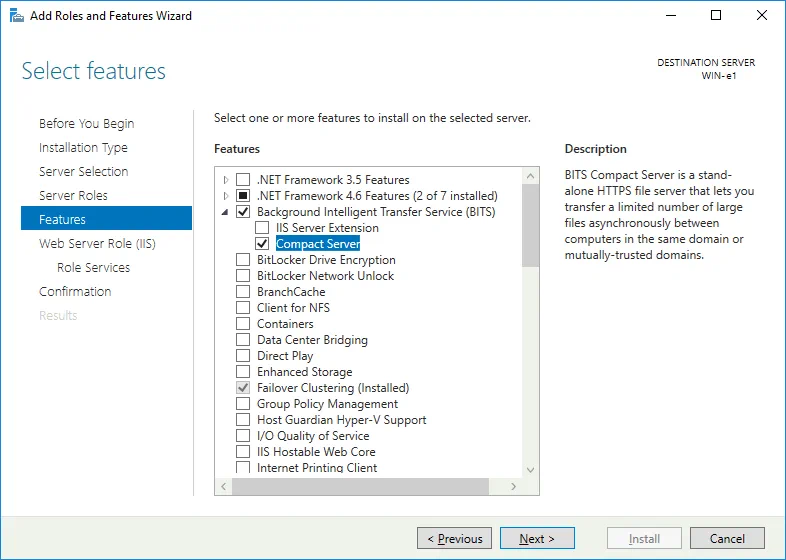The image size is (786, 560).
Task: Go to the Confirmation step
Action: pyautogui.click(x=75, y=291)
